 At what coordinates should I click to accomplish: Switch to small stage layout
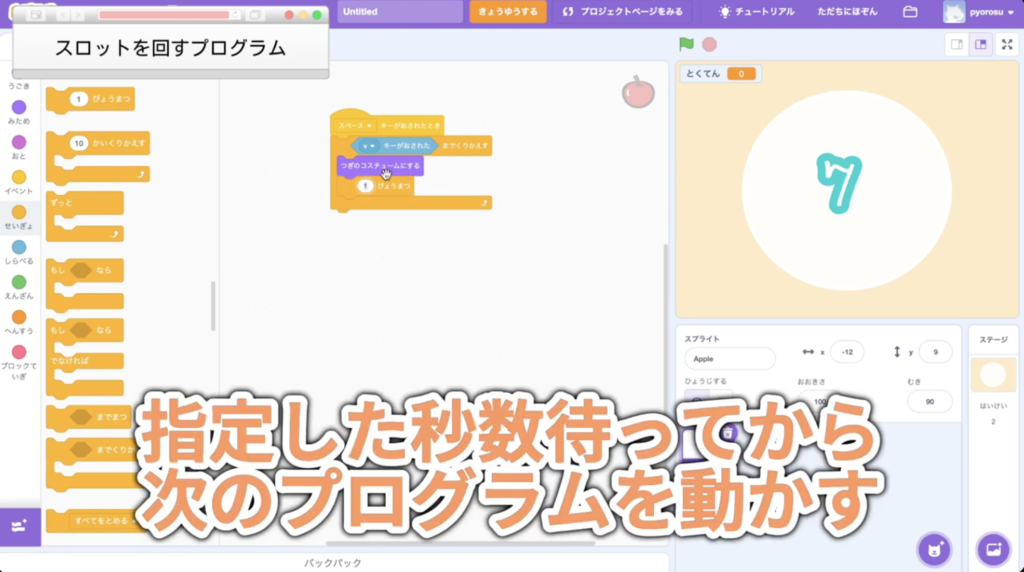(957, 44)
